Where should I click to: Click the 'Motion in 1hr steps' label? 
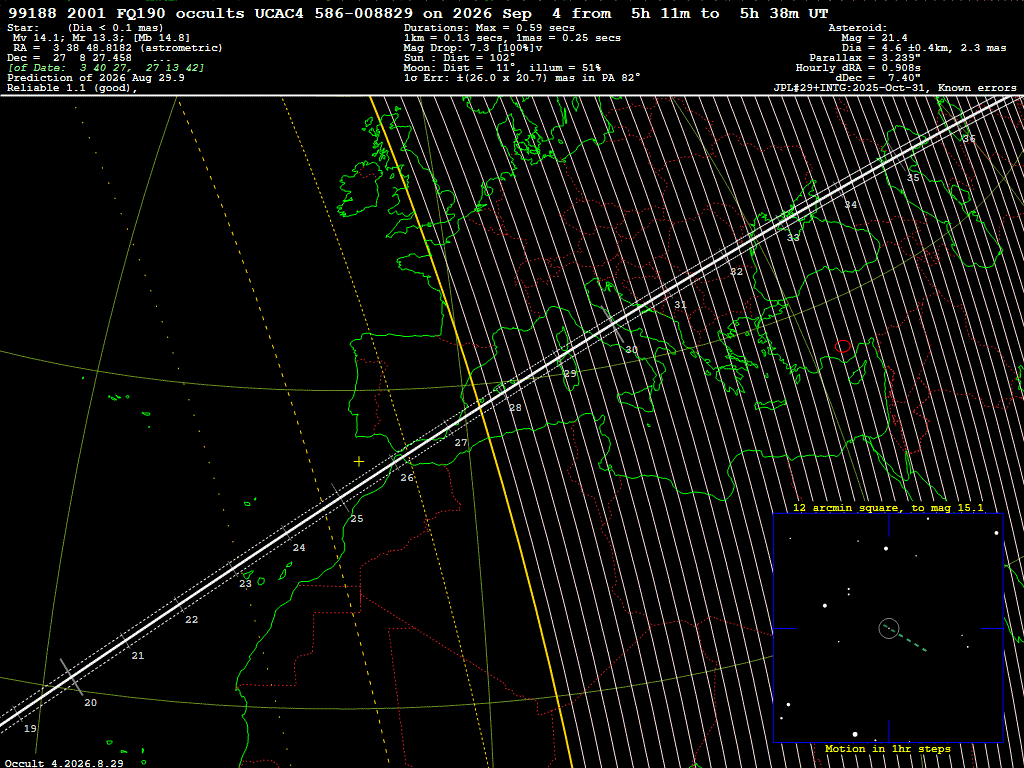(888, 749)
